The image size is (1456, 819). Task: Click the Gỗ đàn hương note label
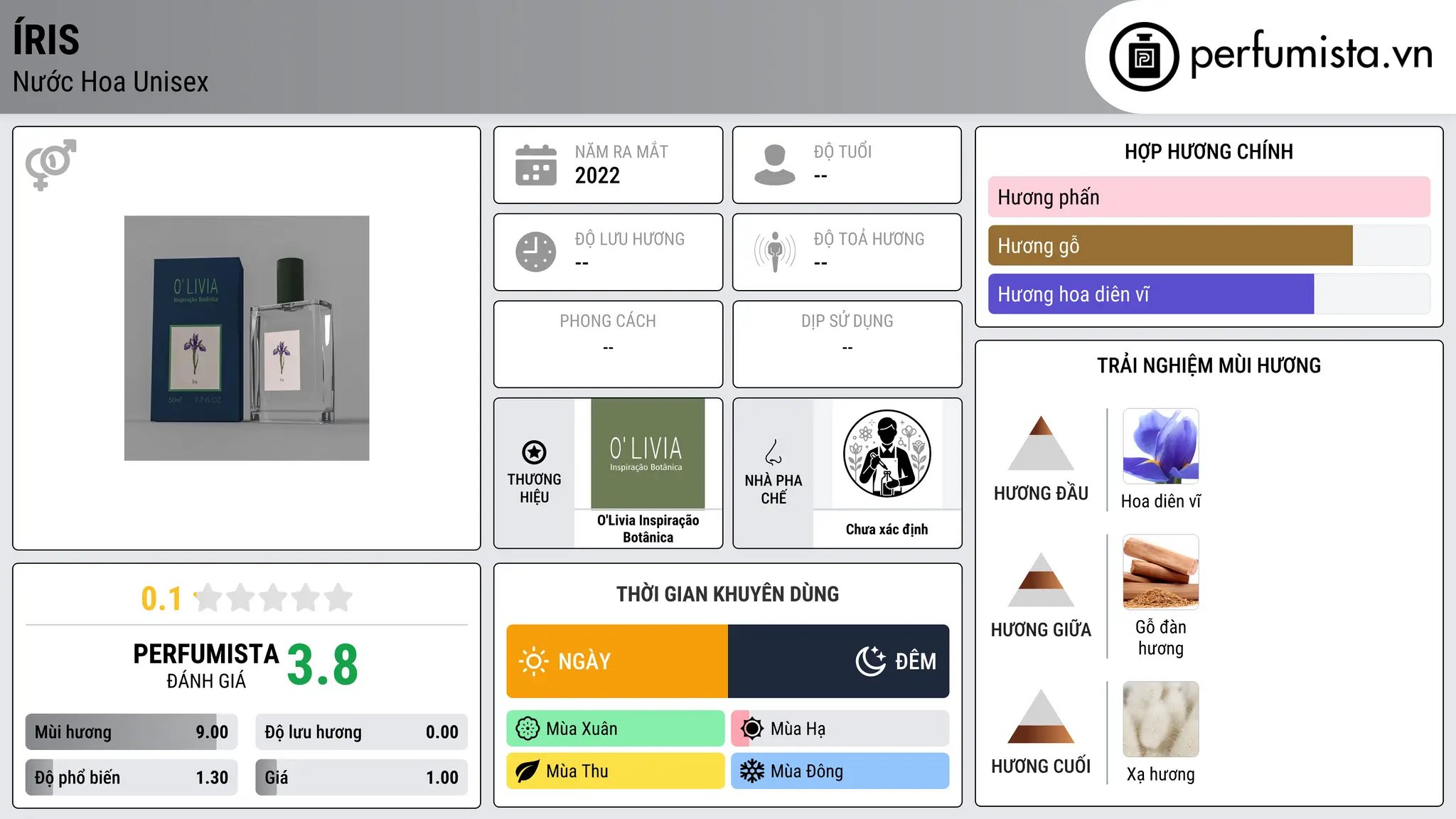click(1160, 638)
